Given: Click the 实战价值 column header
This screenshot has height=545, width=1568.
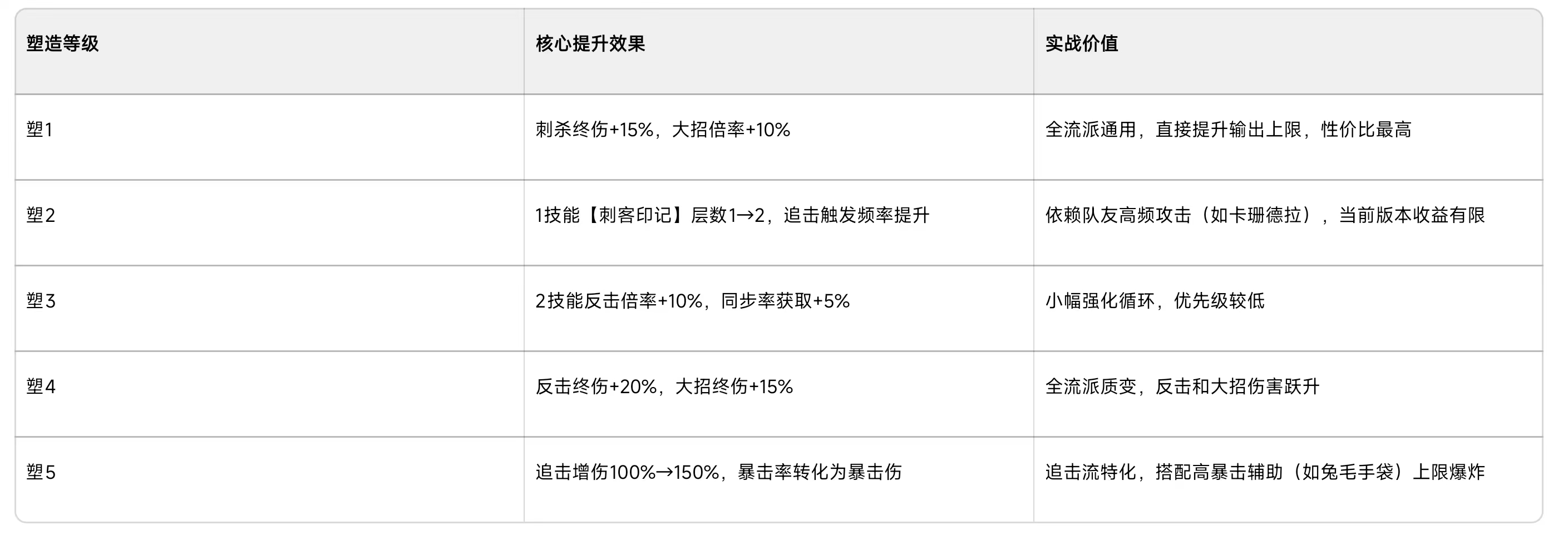Looking at the screenshot, I should coord(1081,44).
